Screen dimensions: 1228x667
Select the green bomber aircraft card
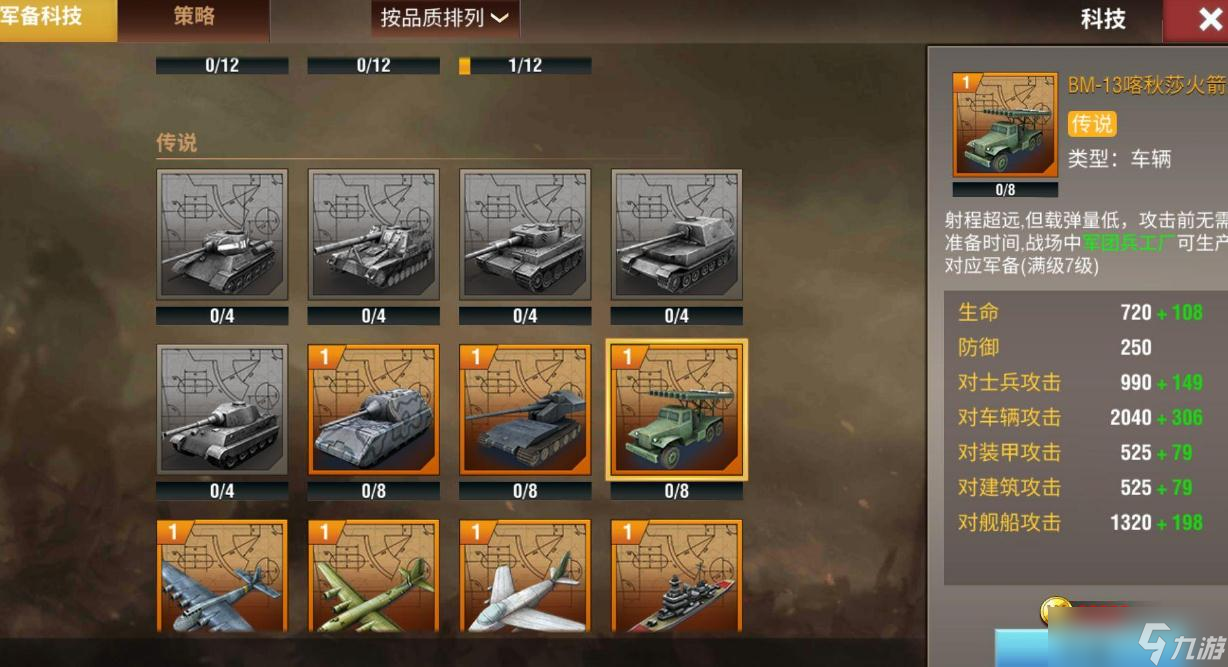click(373, 577)
